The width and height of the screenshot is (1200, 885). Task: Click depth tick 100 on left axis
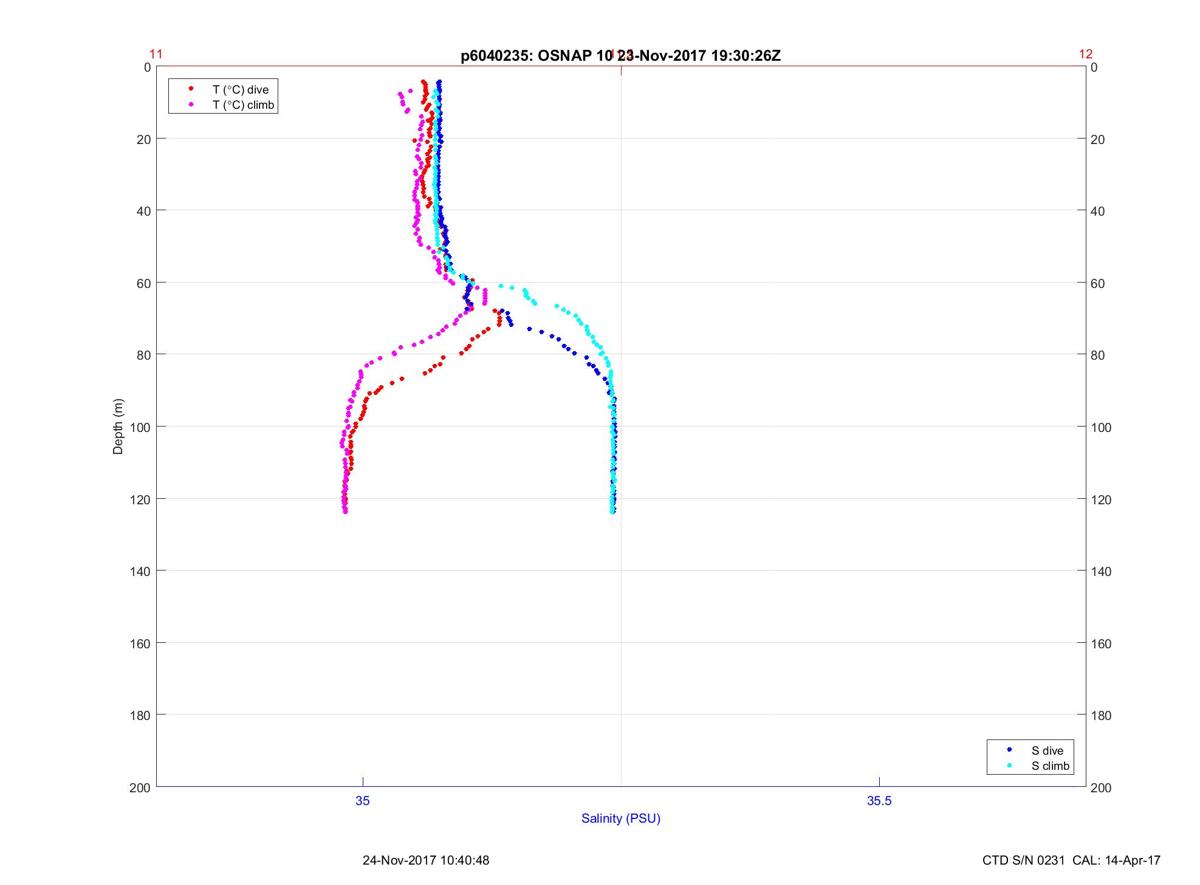coord(141,427)
